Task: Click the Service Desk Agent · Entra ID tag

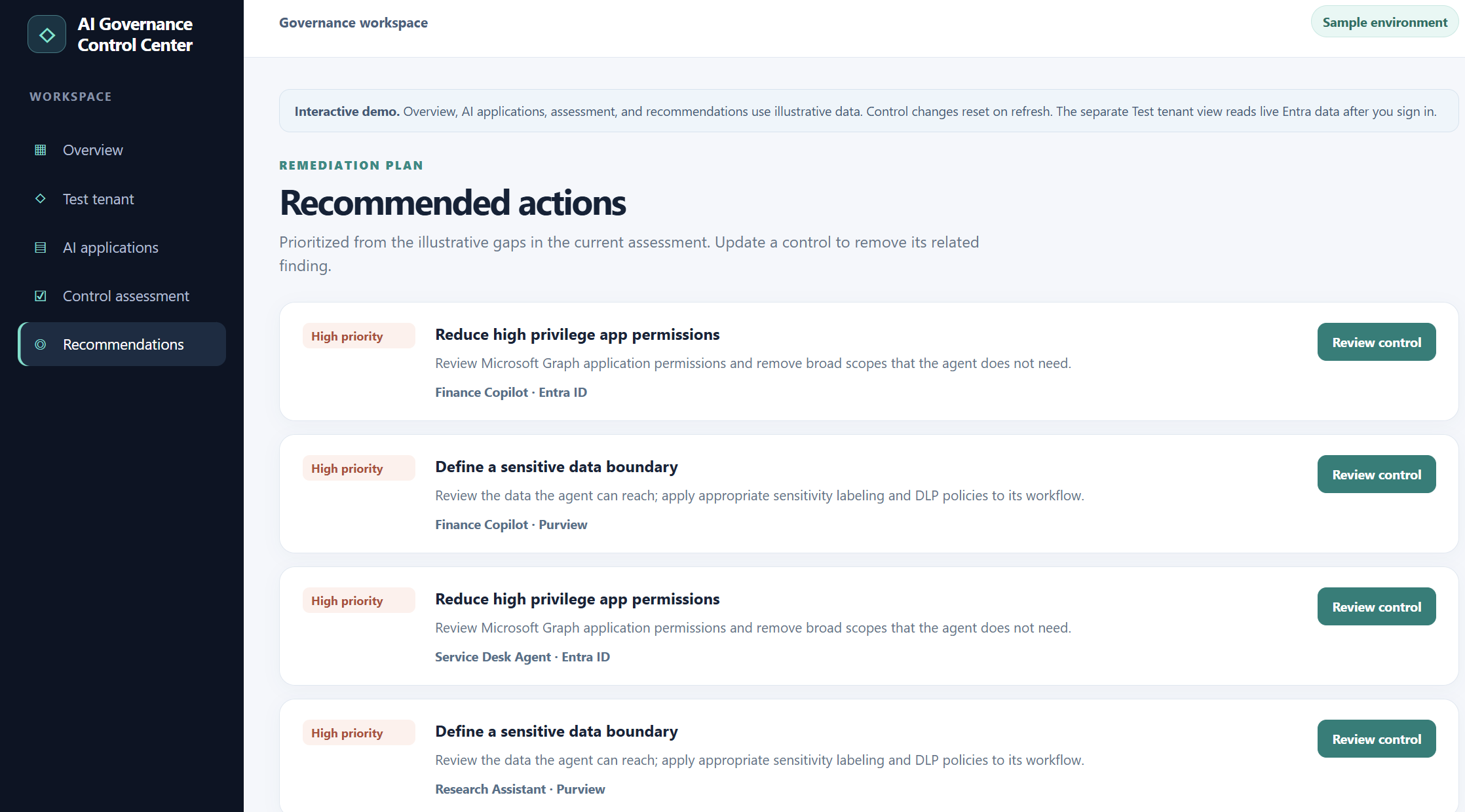Action: [522, 657]
